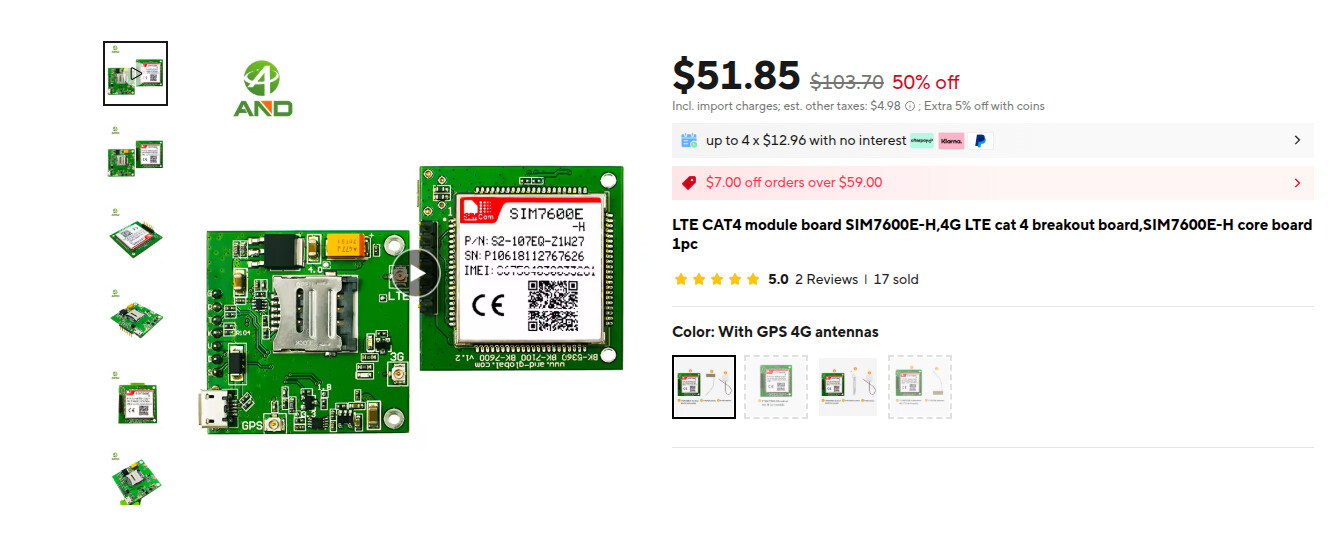Play the product video on main image
This screenshot has height=534, width=1329.
[415, 273]
